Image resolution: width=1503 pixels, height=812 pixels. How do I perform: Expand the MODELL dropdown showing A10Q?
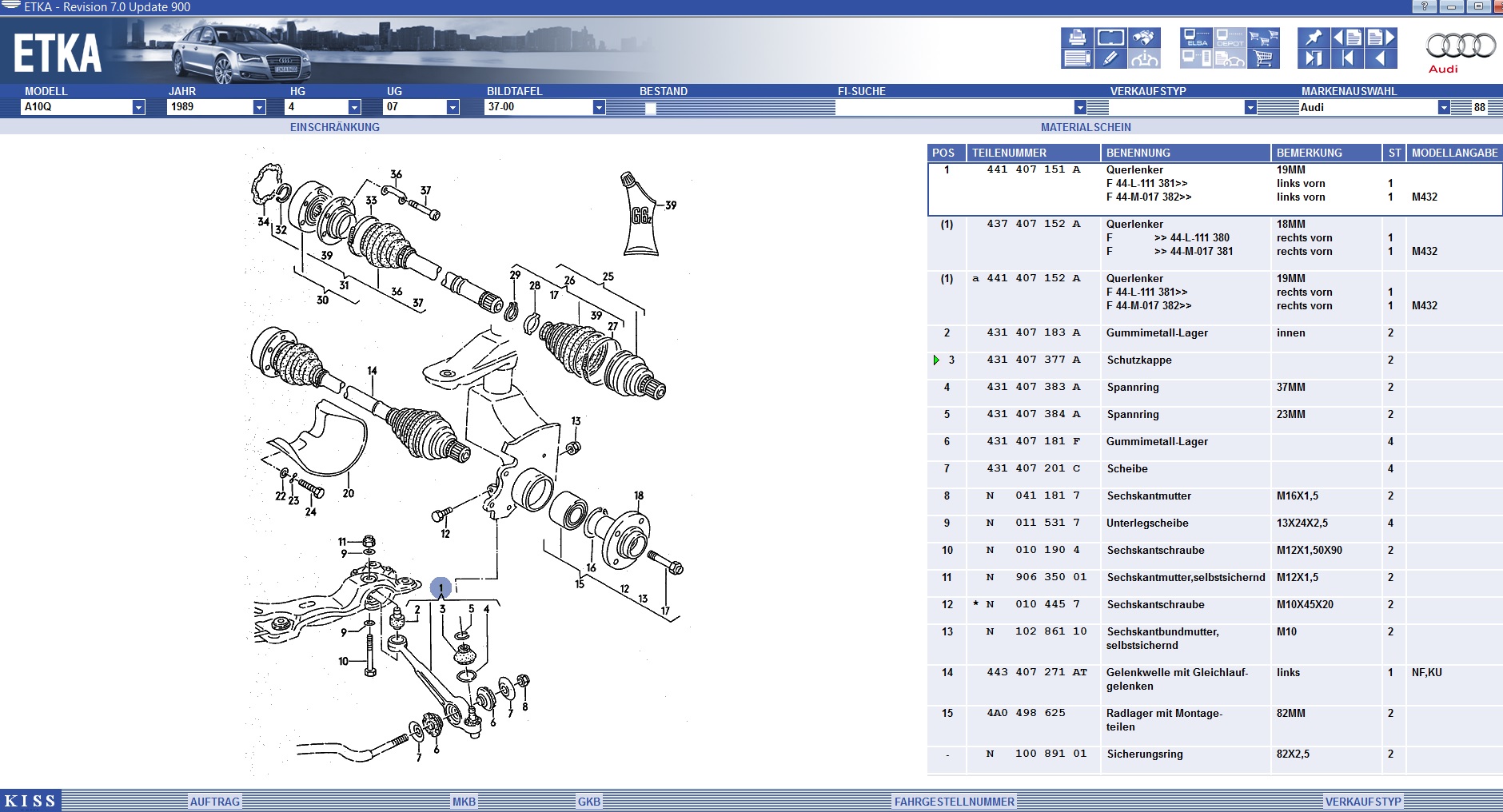click(x=138, y=107)
